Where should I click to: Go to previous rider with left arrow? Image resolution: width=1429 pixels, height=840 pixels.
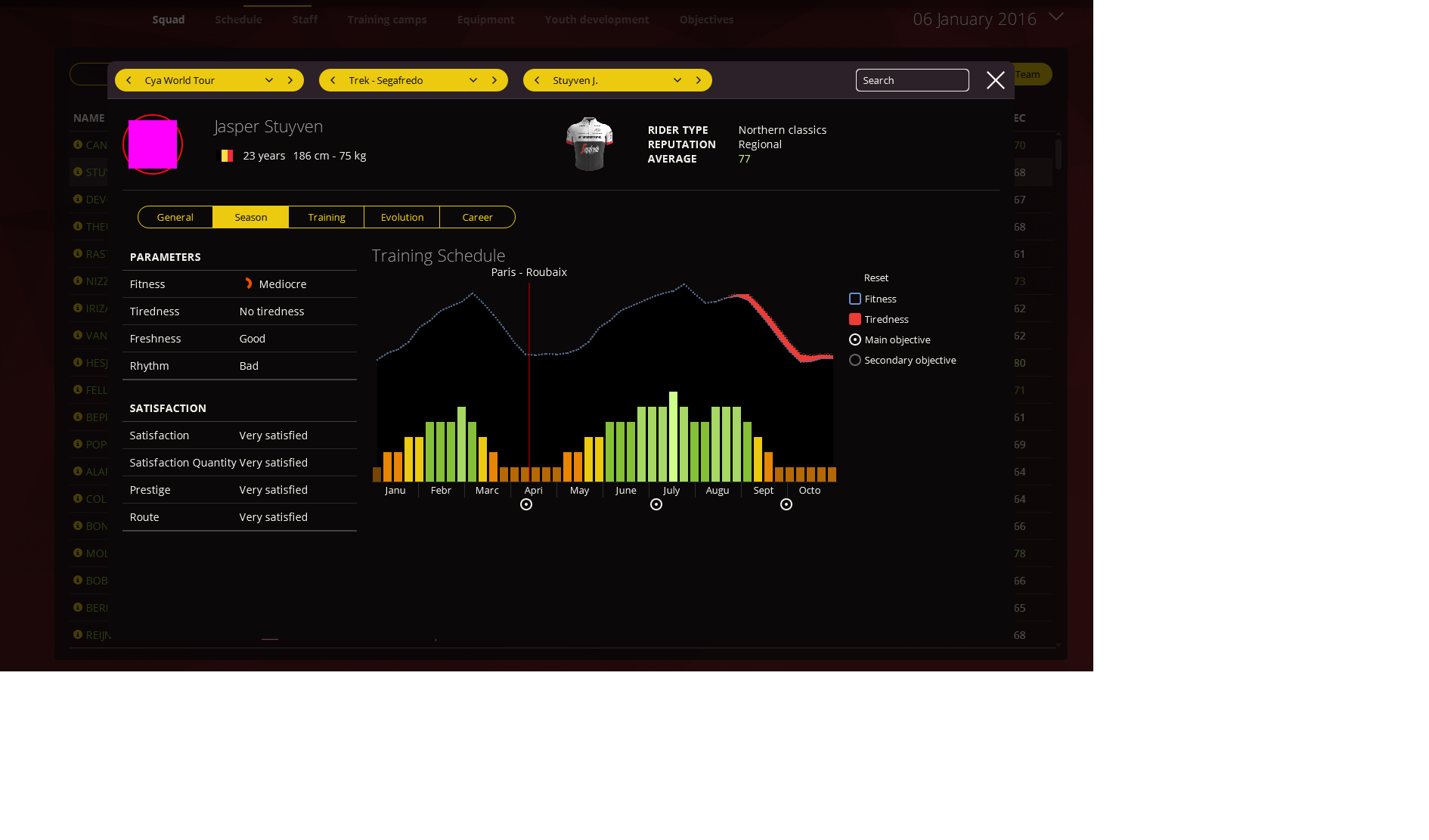(537, 80)
